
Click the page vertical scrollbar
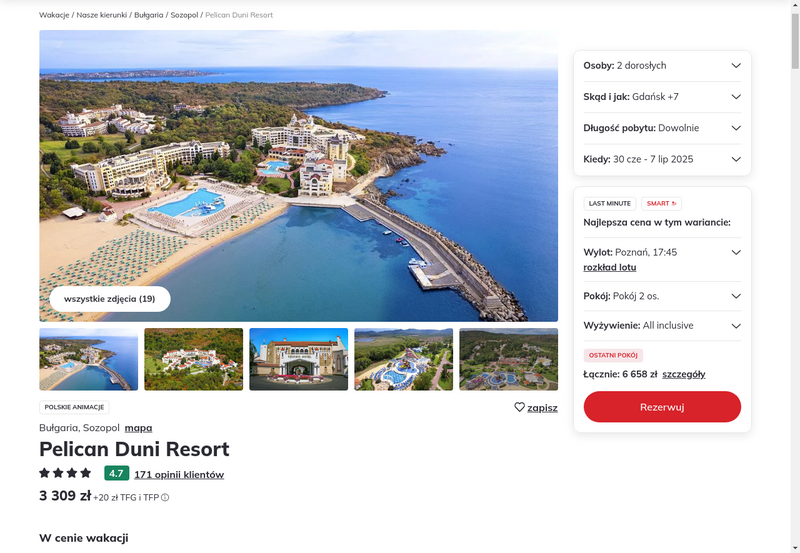pyautogui.click(x=795, y=276)
